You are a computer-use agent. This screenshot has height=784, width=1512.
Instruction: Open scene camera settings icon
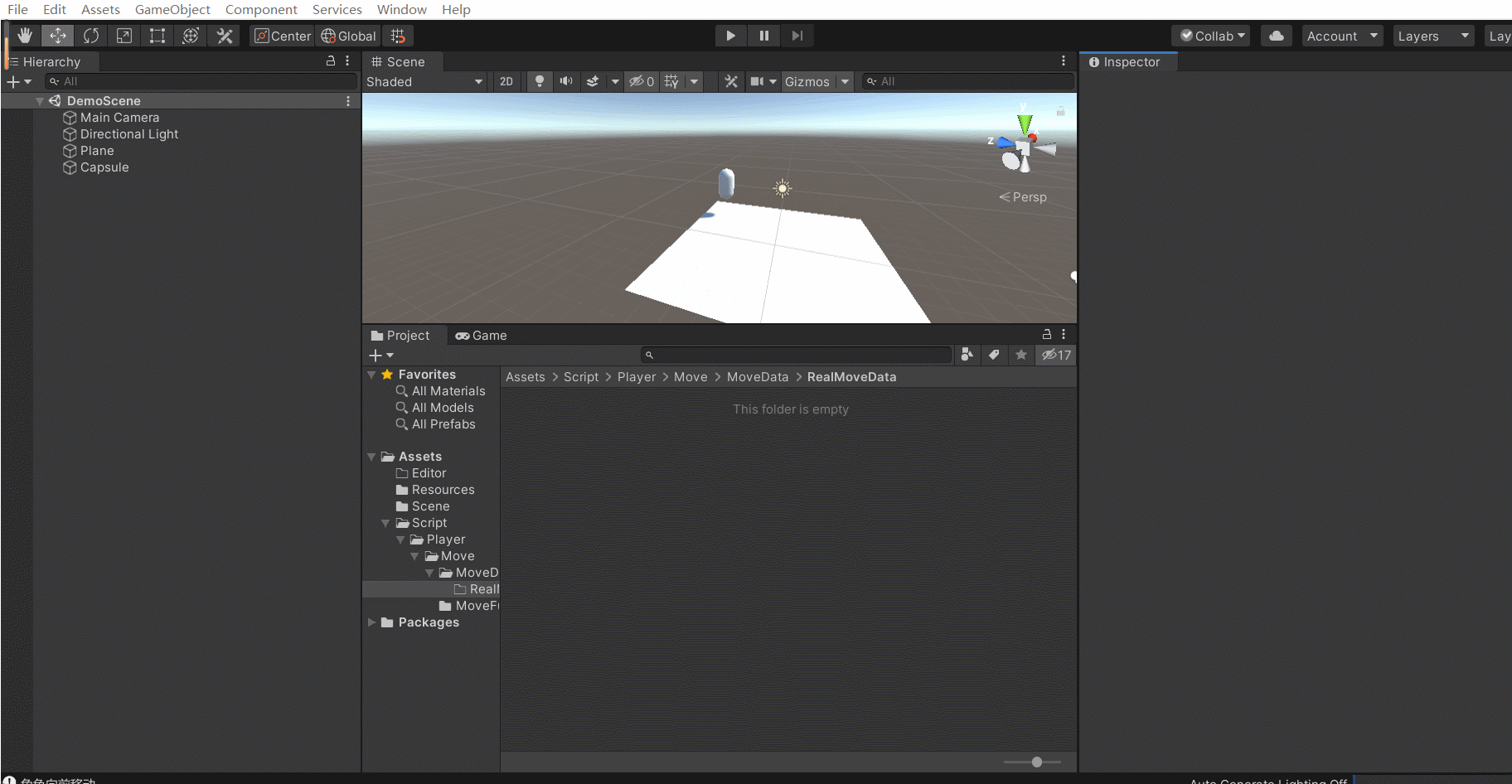[757, 81]
